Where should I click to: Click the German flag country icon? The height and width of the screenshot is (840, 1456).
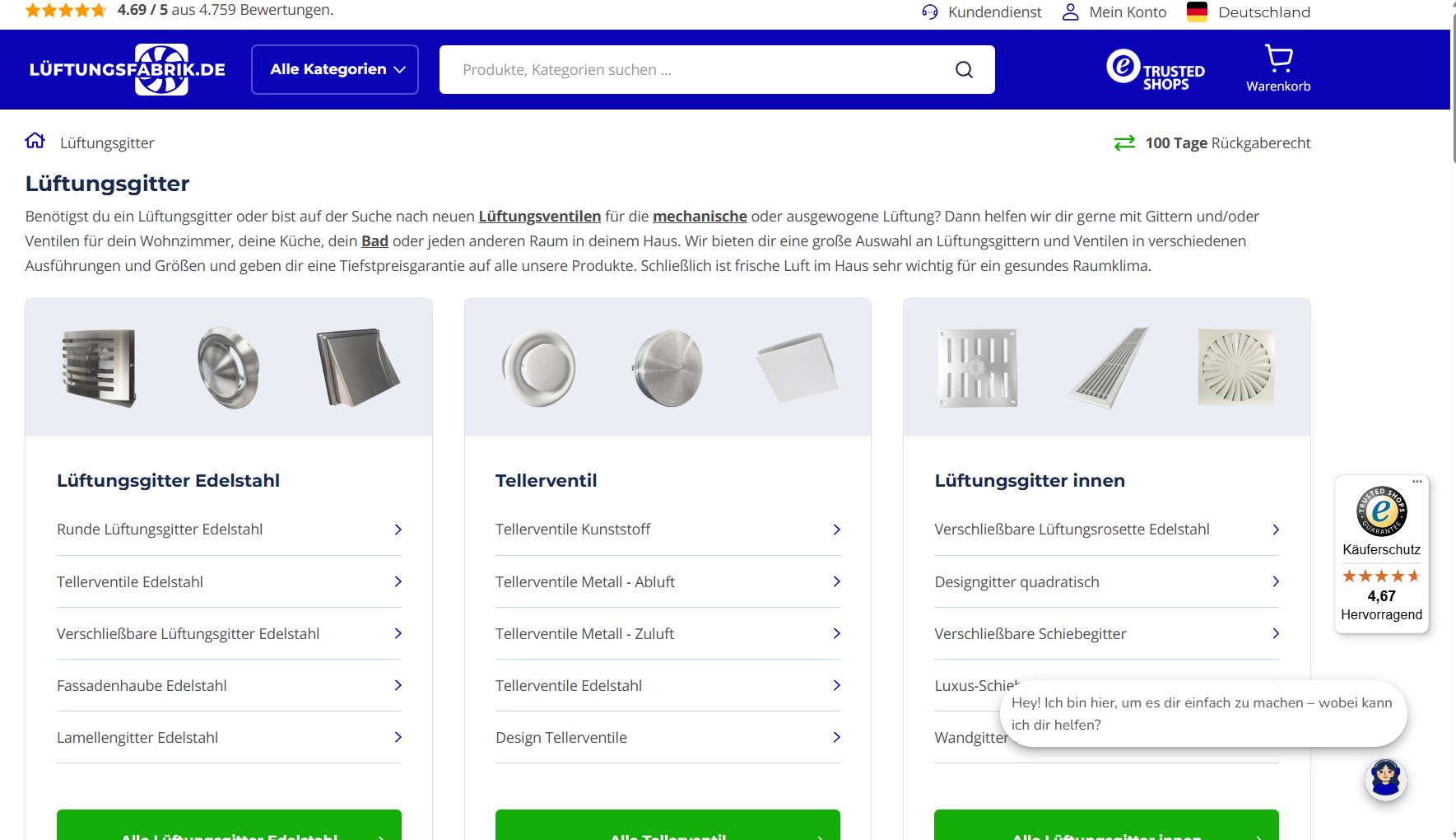1198,12
